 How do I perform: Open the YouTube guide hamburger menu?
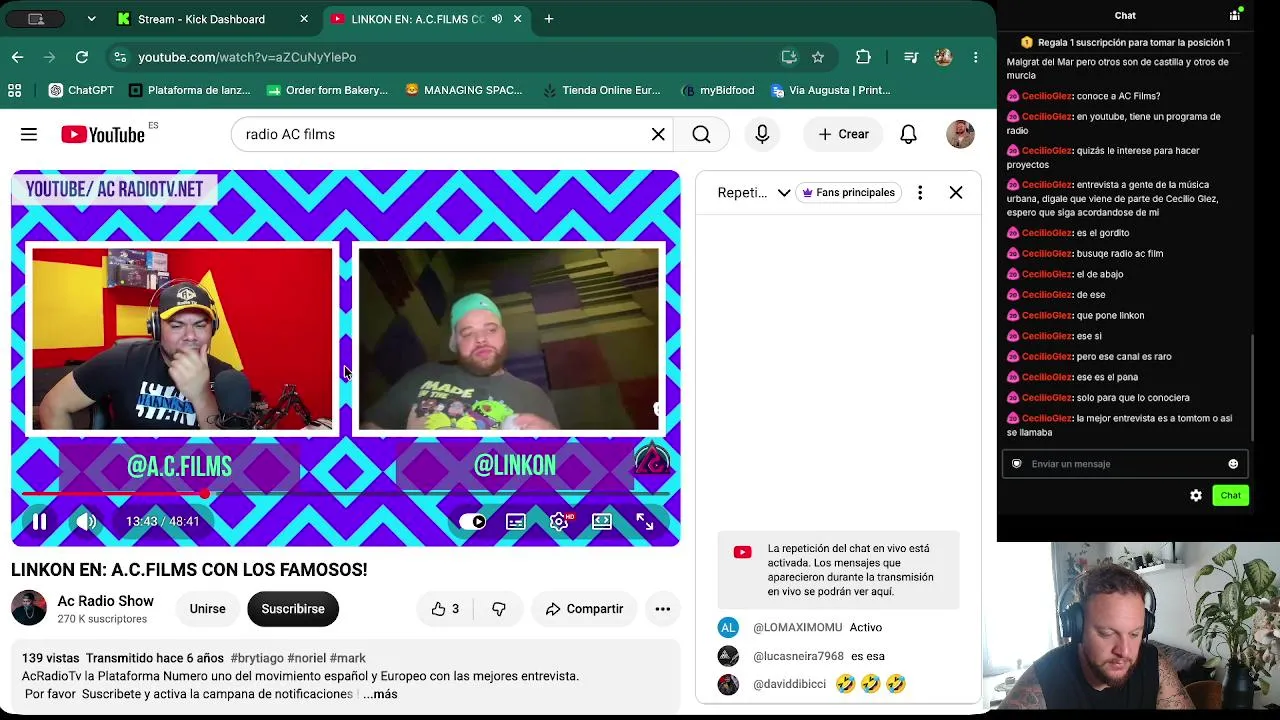pos(29,134)
